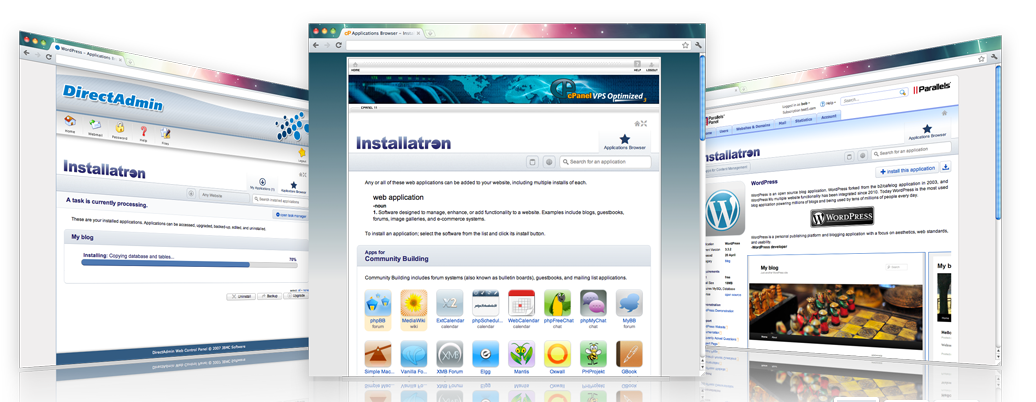Viewport: 1036px width, 402px height.
Task: Open DirectAdmin Home icon
Action: click(70, 126)
